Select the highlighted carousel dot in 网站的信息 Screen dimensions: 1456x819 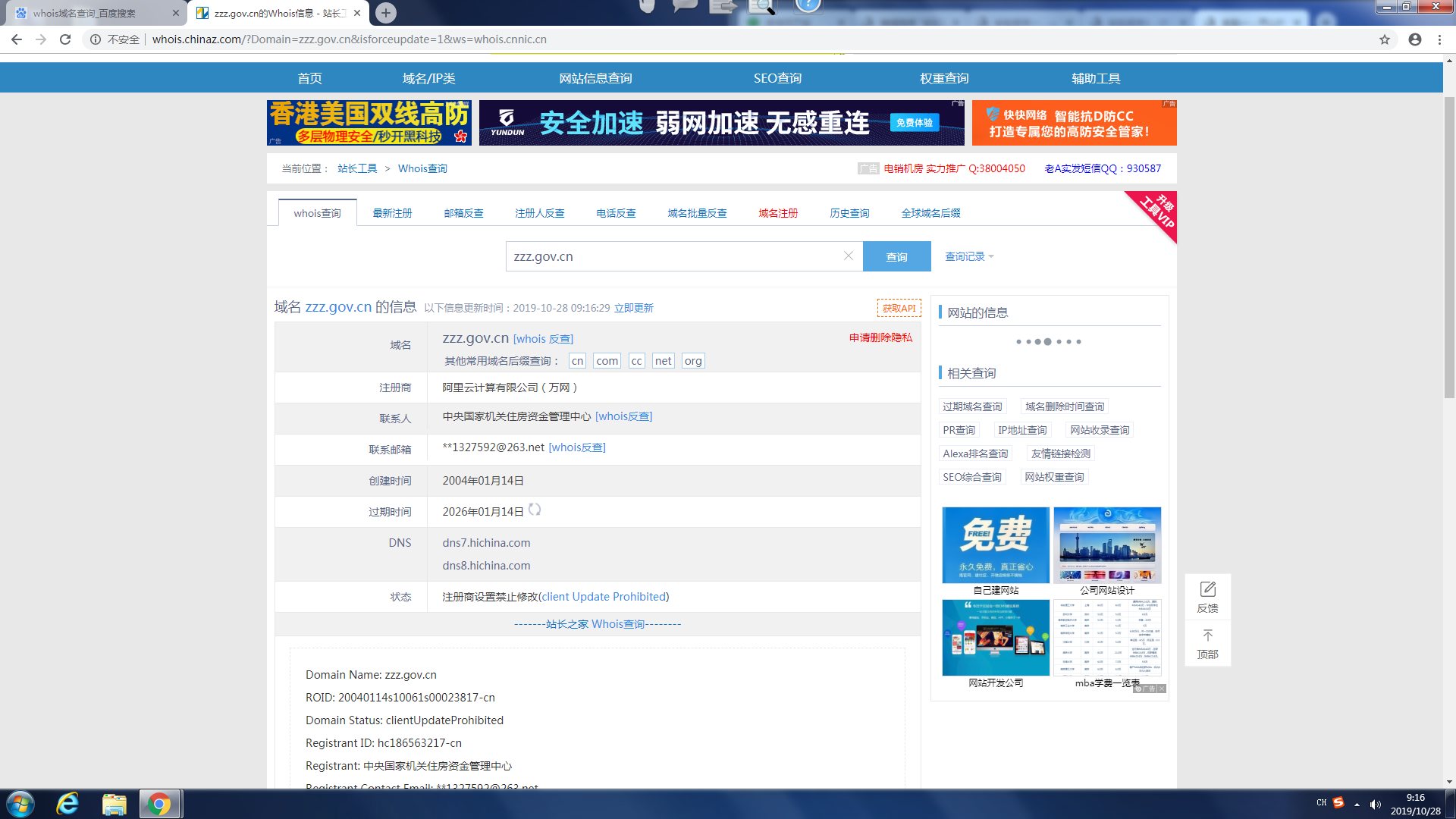point(1047,342)
